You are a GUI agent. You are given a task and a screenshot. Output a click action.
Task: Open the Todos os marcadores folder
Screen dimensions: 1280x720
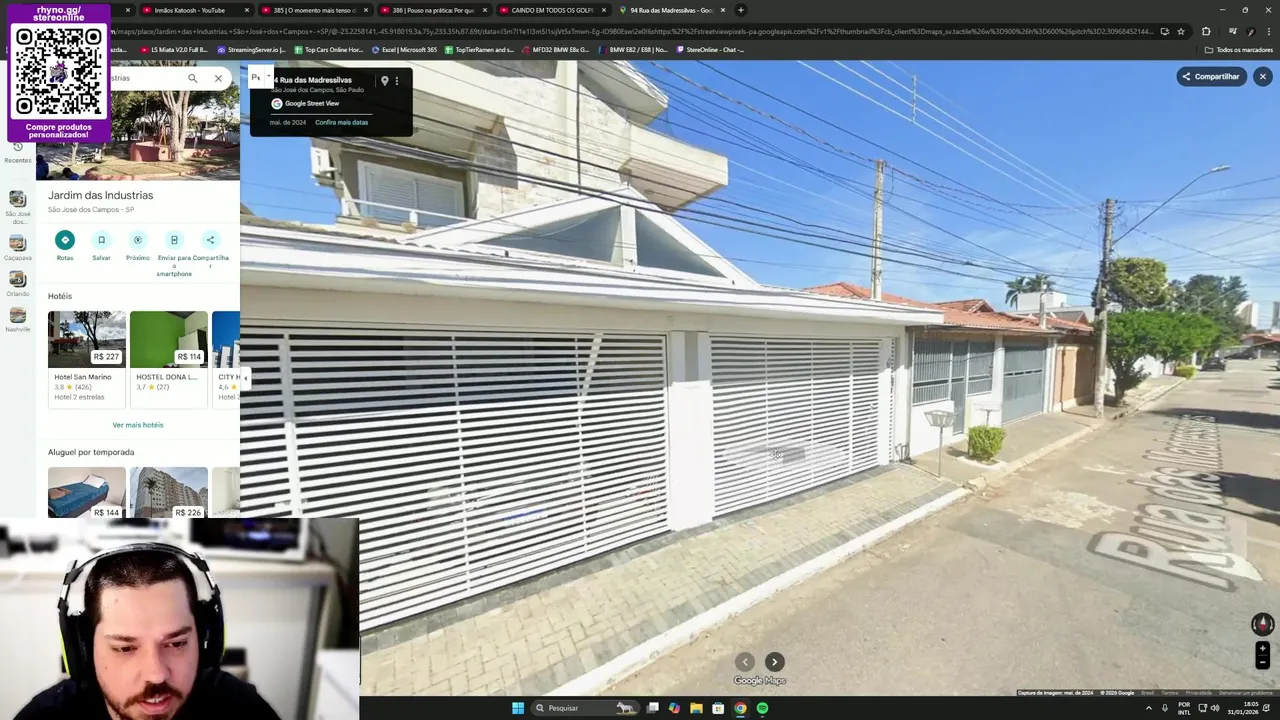coord(1239,49)
